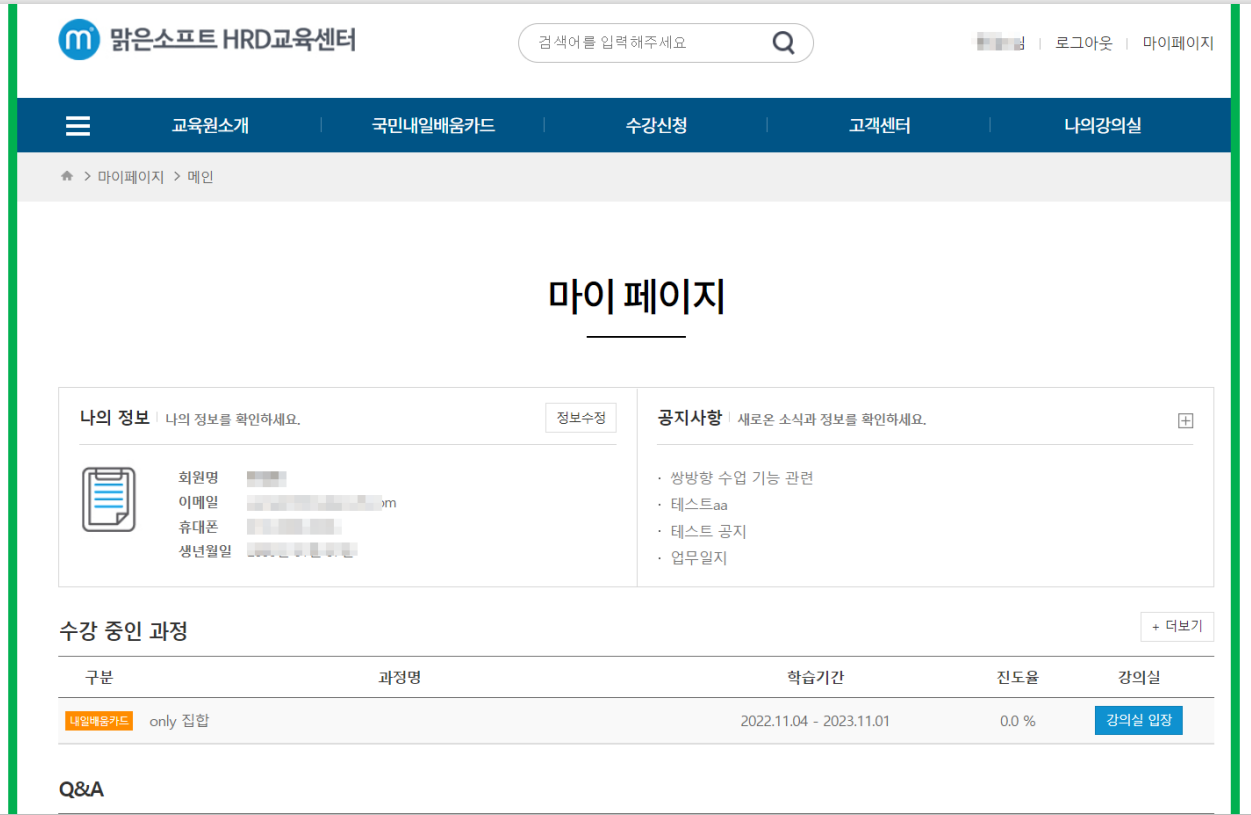The image size is (1251, 815).
Task: Open the 마이페이지 link in header
Action: [x=1178, y=43]
